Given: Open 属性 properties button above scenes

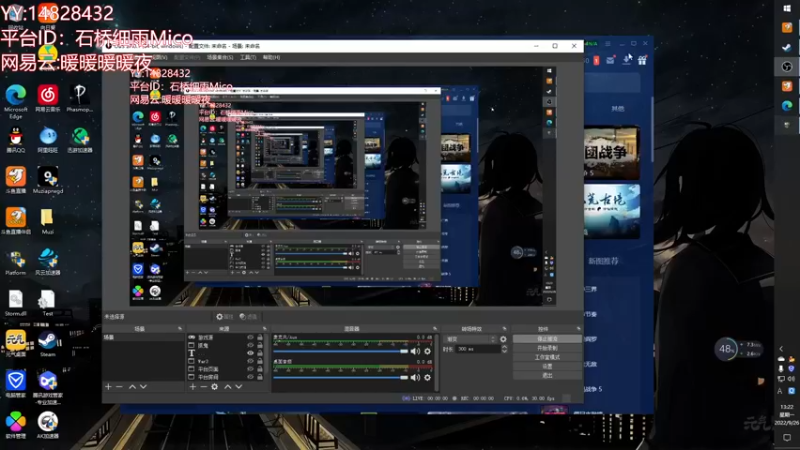Looking at the screenshot, I should pos(224,317).
